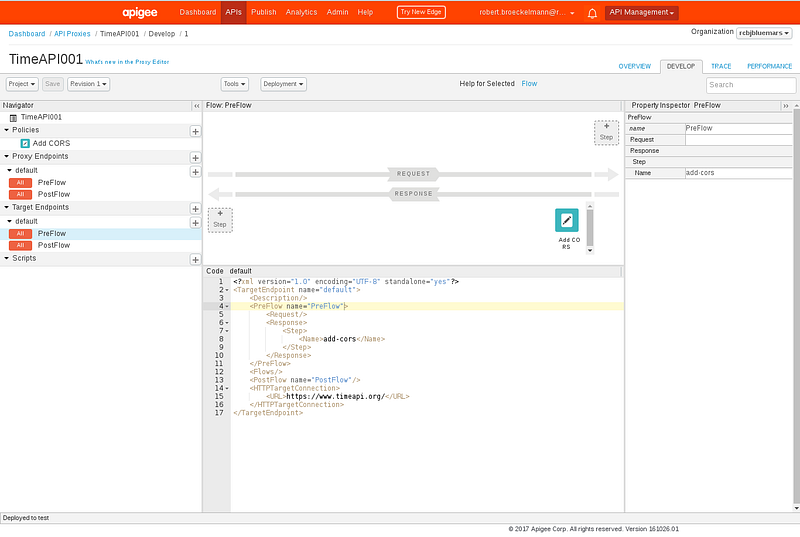800x537 pixels.
Task: Open the API Management dropdown
Action: (x=641, y=13)
